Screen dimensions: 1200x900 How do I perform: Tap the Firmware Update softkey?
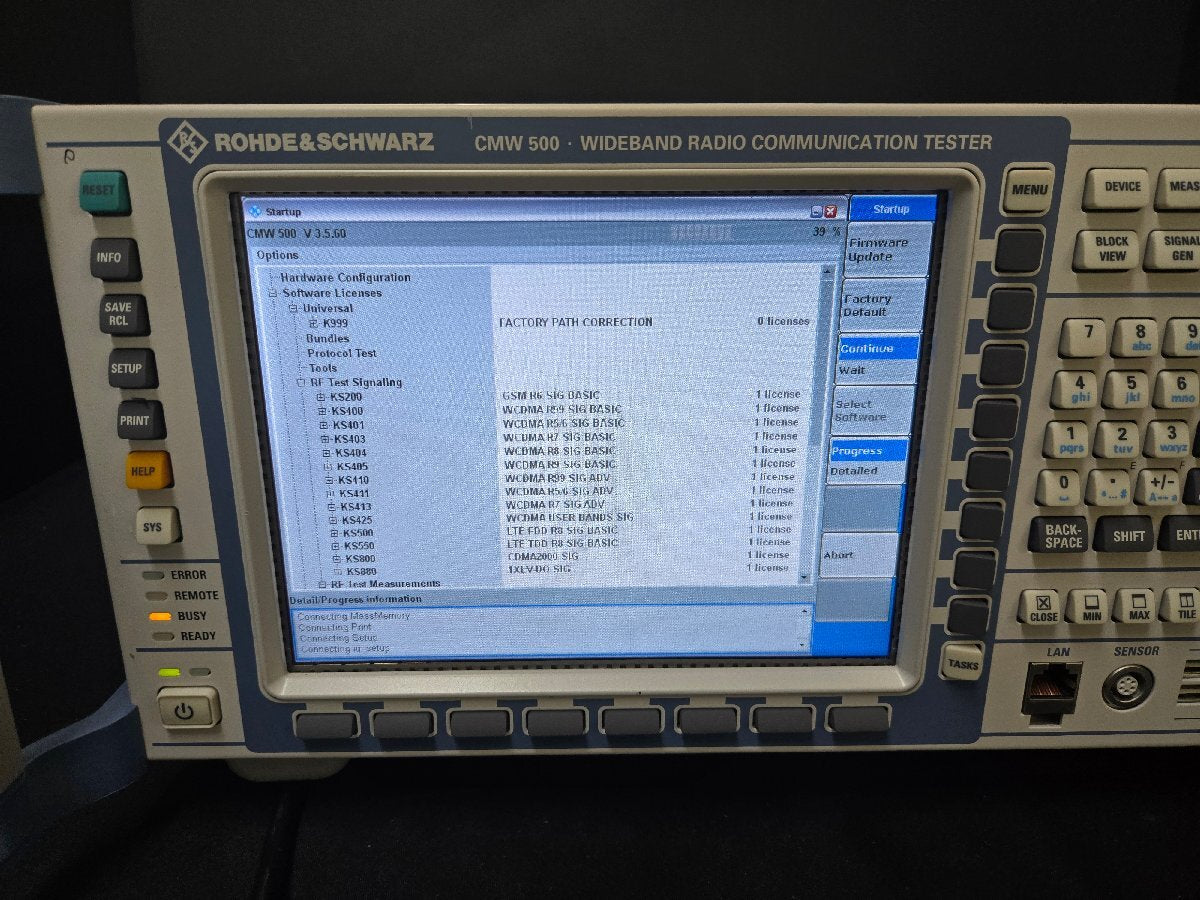(x=890, y=249)
